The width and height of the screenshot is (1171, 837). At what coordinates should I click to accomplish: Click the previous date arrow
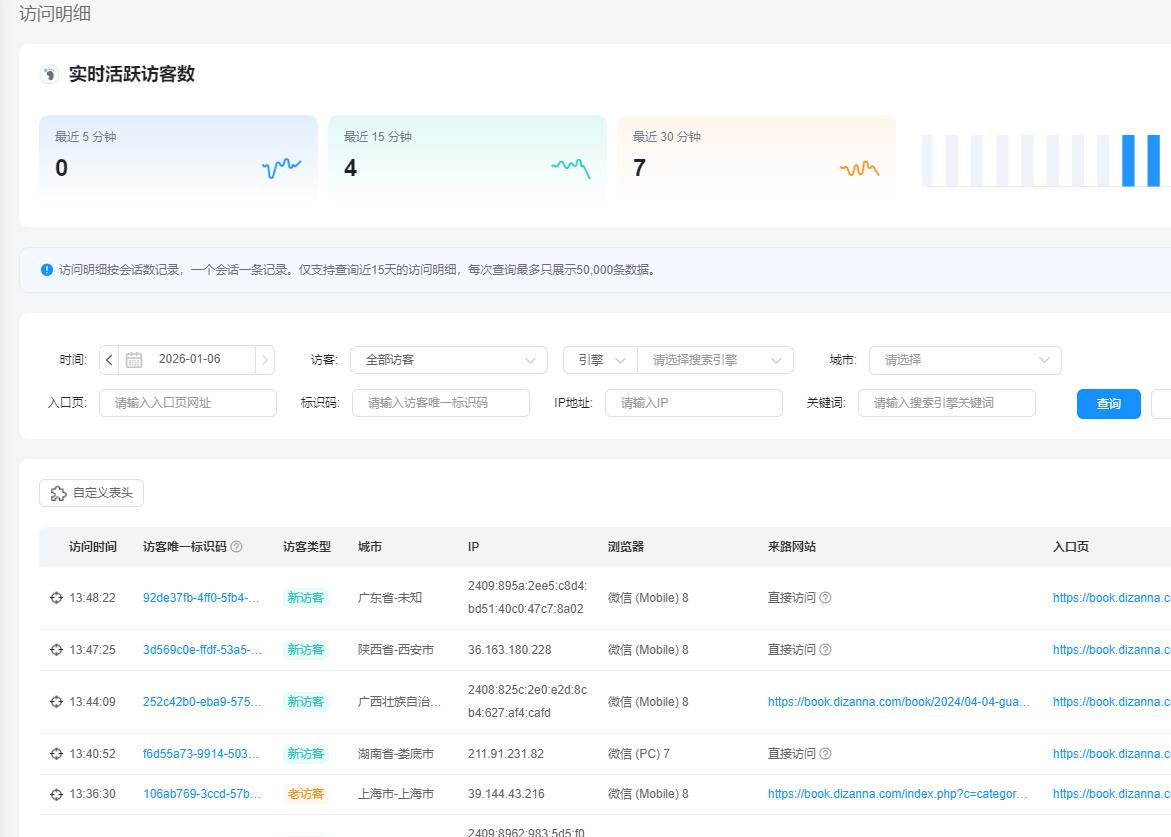click(x=109, y=360)
